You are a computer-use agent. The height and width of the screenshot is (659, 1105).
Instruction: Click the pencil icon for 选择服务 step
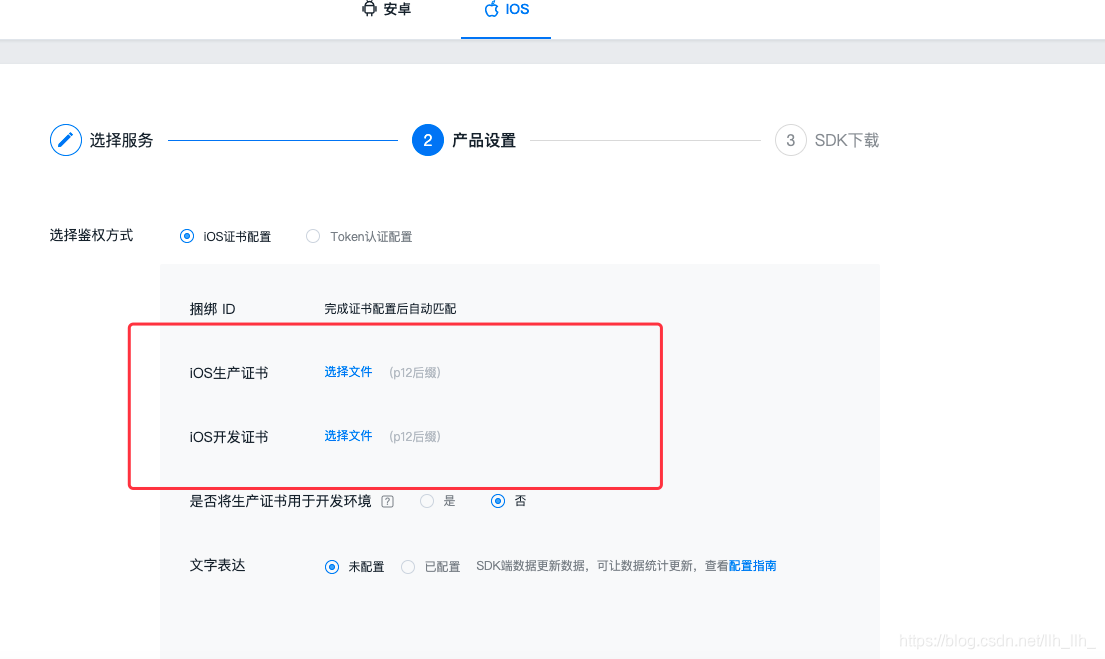pos(66,140)
